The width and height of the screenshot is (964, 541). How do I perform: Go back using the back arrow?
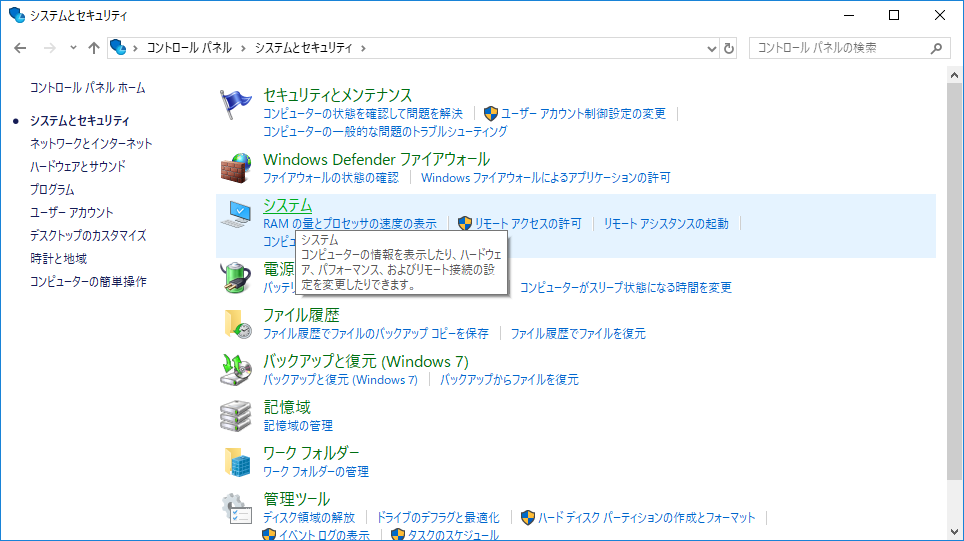click(x=20, y=48)
